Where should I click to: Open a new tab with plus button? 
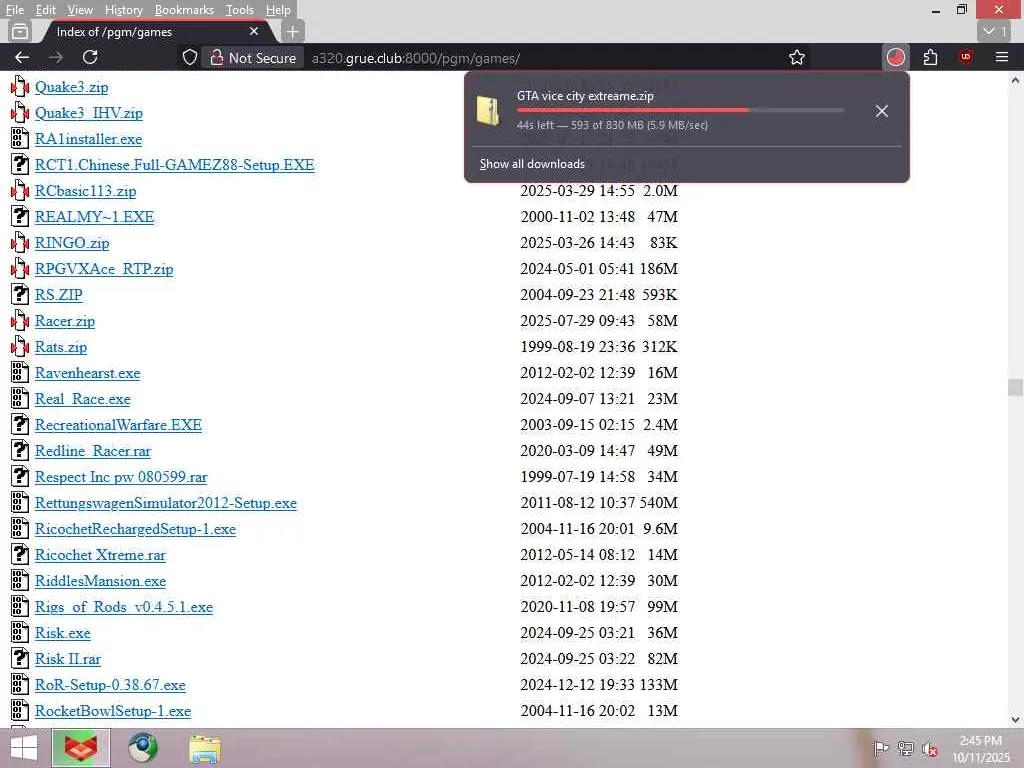(293, 31)
